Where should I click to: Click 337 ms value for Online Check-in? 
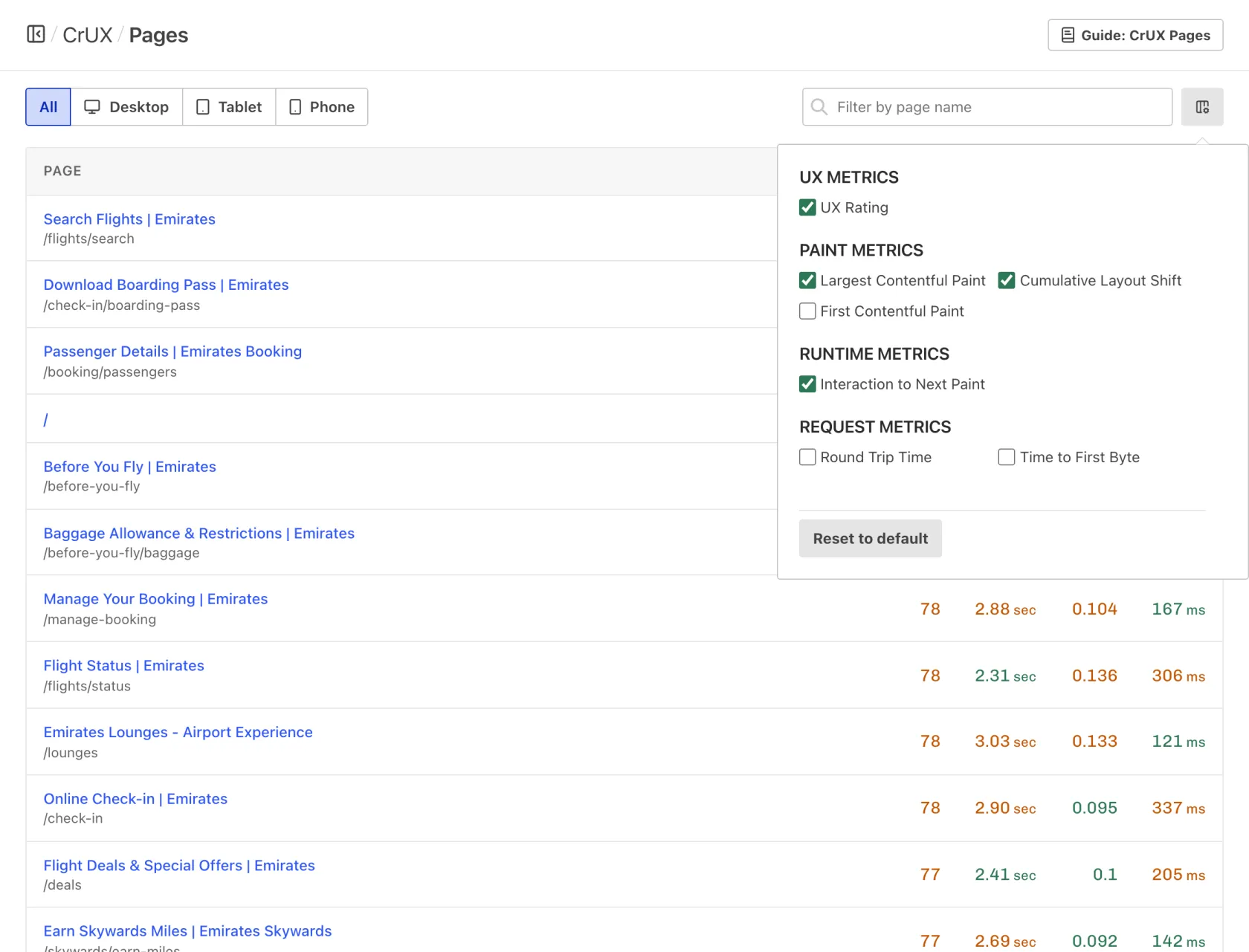pos(1178,808)
